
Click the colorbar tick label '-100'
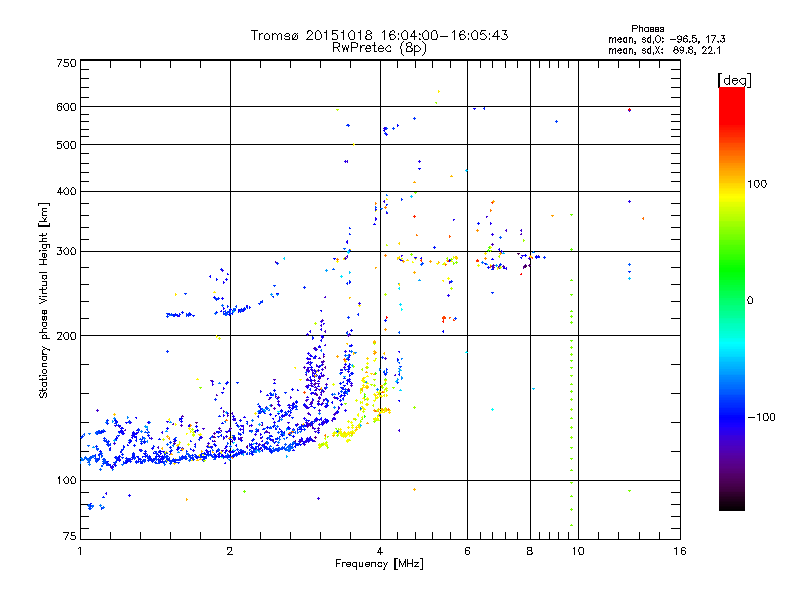pos(761,417)
